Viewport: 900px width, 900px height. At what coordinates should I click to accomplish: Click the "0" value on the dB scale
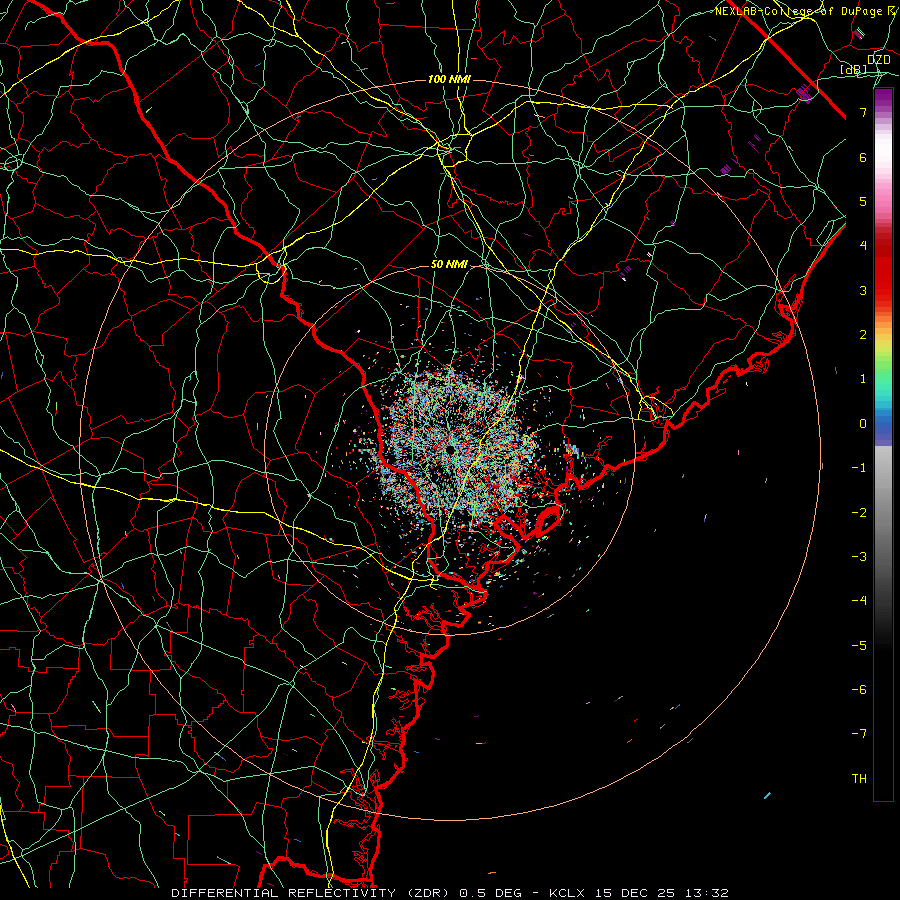point(863,424)
